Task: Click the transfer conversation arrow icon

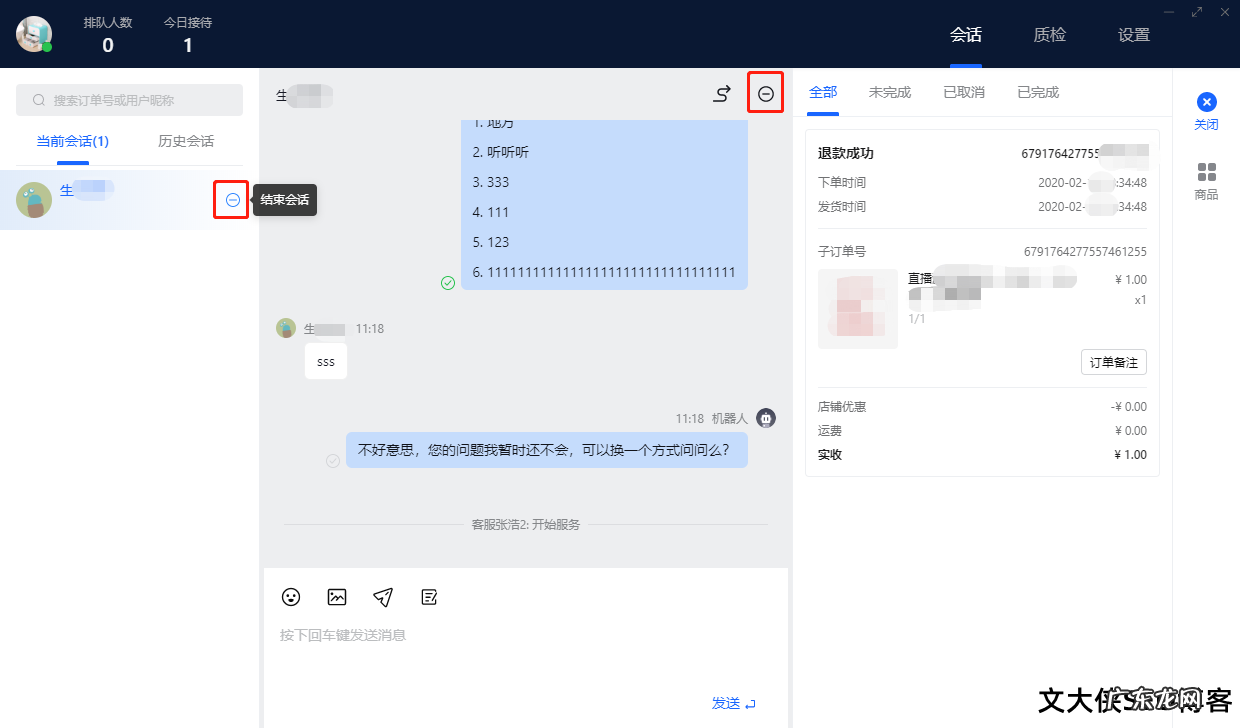Action: [x=722, y=93]
